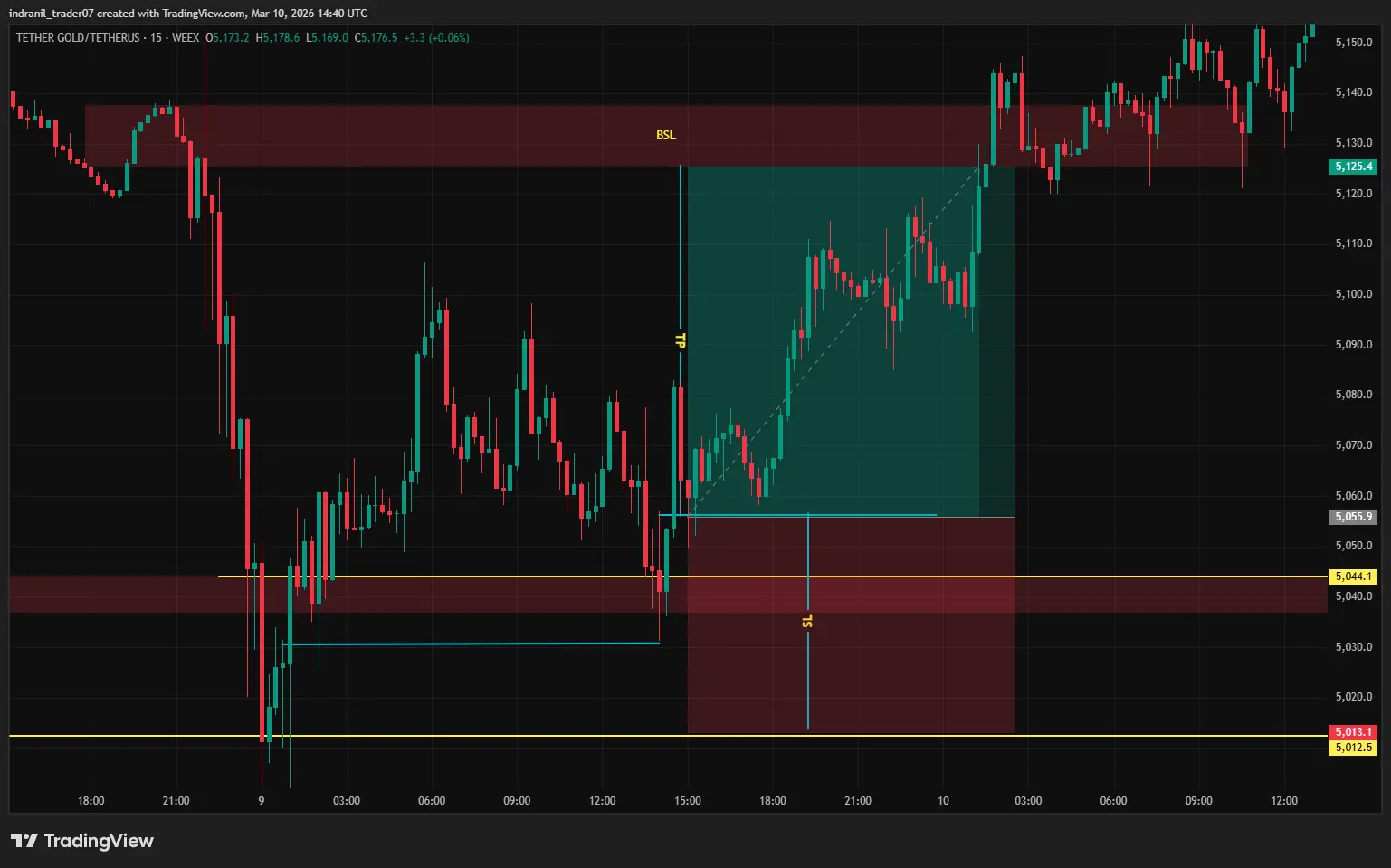Click the close value C5,176.5
This screenshot has height=868, width=1391.
pos(376,38)
